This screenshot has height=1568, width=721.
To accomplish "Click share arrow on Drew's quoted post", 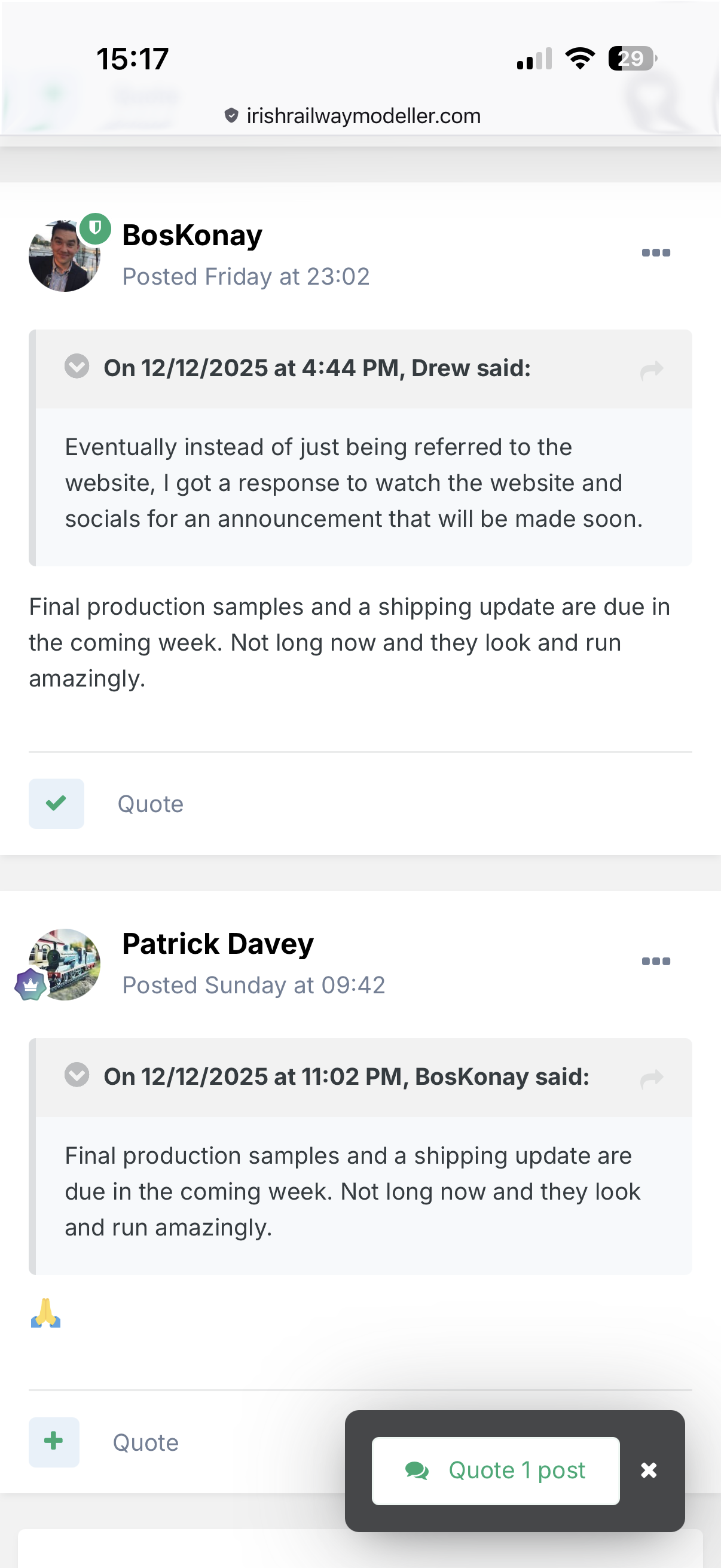I will point(651,370).
